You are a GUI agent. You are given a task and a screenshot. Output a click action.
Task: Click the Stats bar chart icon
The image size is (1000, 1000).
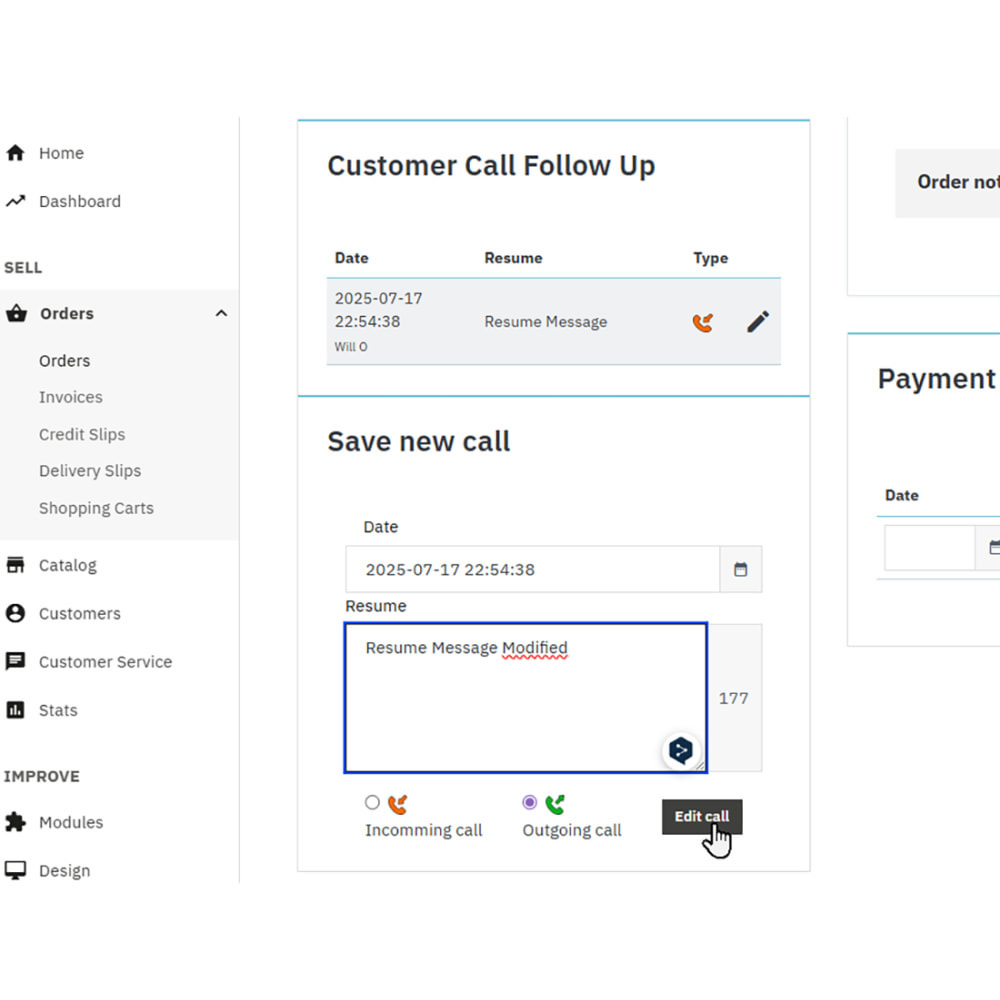pos(16,710)
